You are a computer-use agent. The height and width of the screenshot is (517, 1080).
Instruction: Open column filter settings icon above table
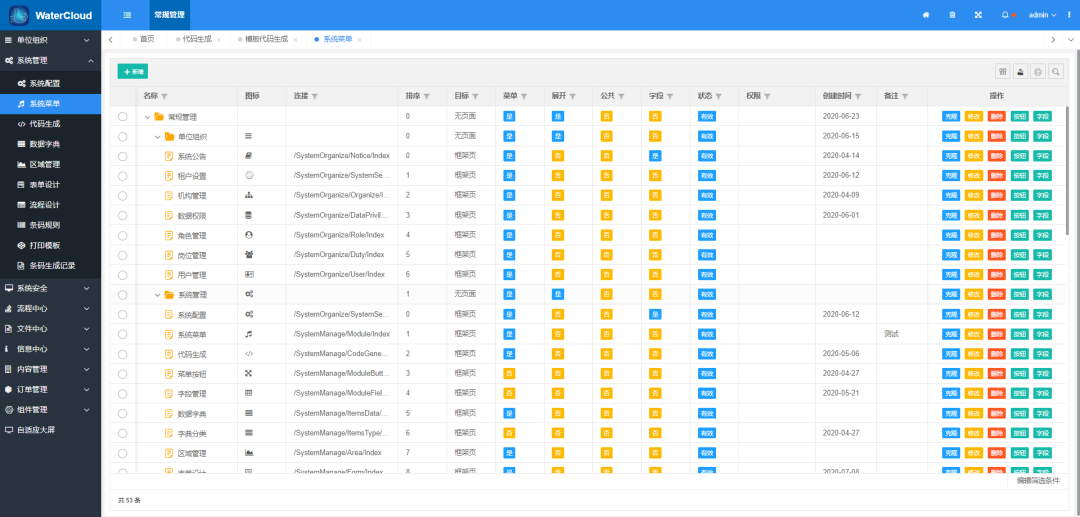pos(1002,72)
